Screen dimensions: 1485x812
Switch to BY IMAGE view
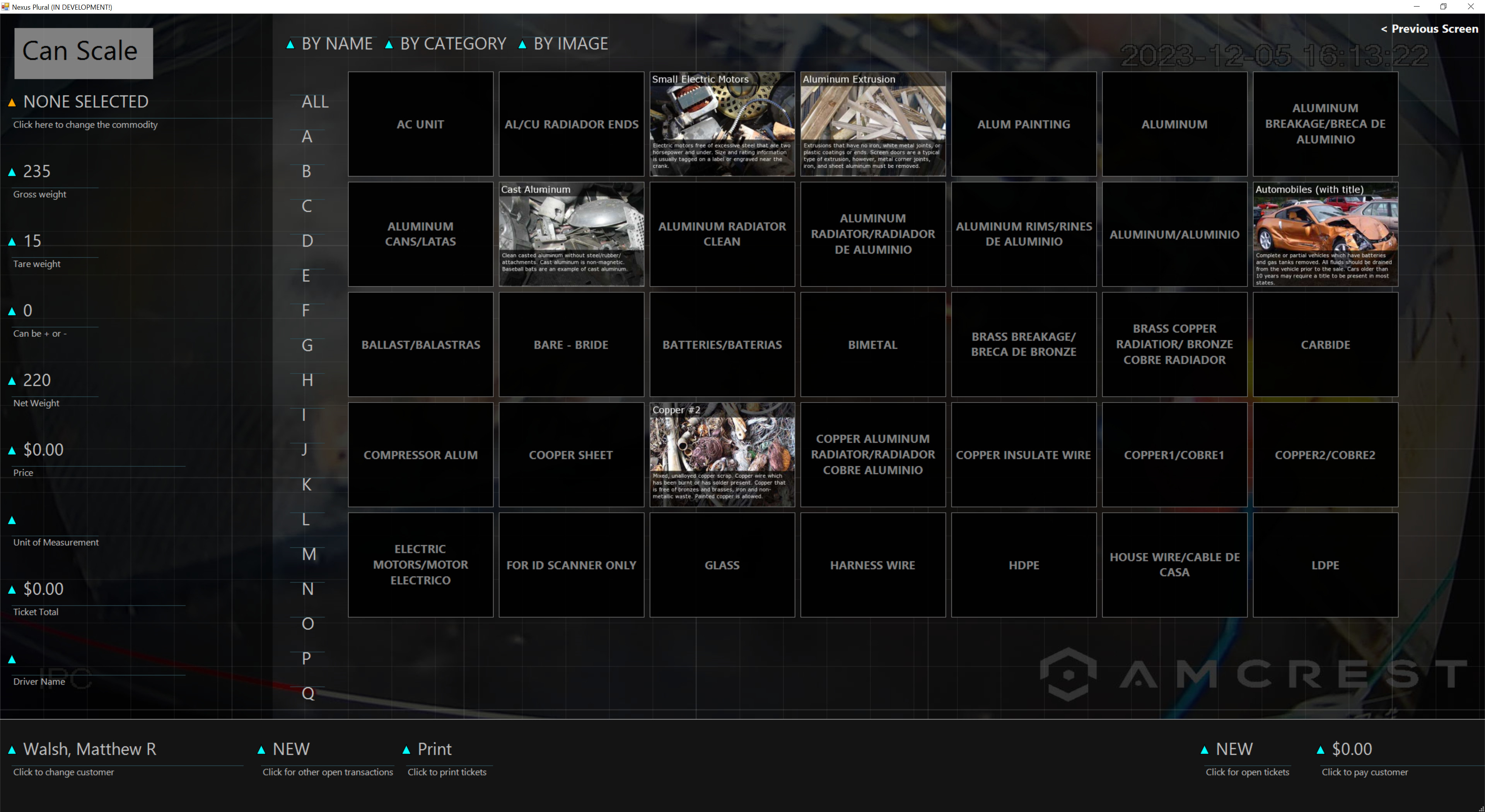tap(570, 43)
